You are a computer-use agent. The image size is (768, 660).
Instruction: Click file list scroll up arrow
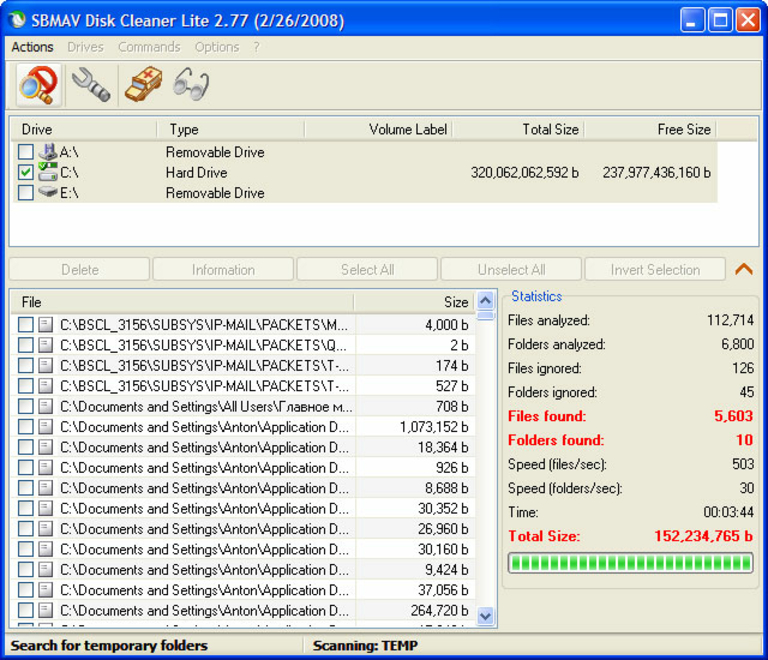(x=485, y=300)
